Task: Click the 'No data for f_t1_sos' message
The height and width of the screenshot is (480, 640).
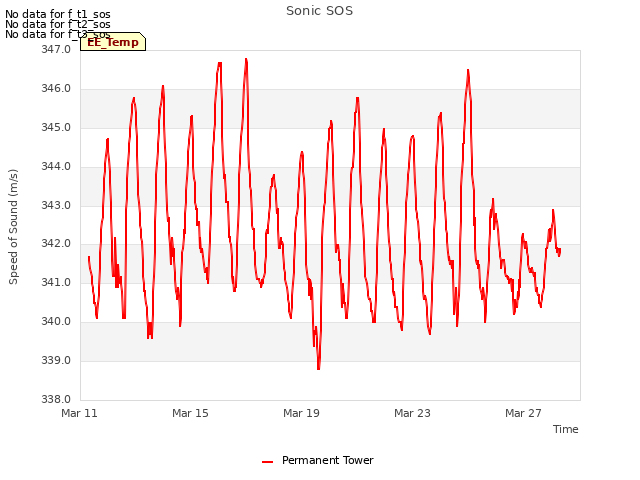Action: click(x=58, y=14)
